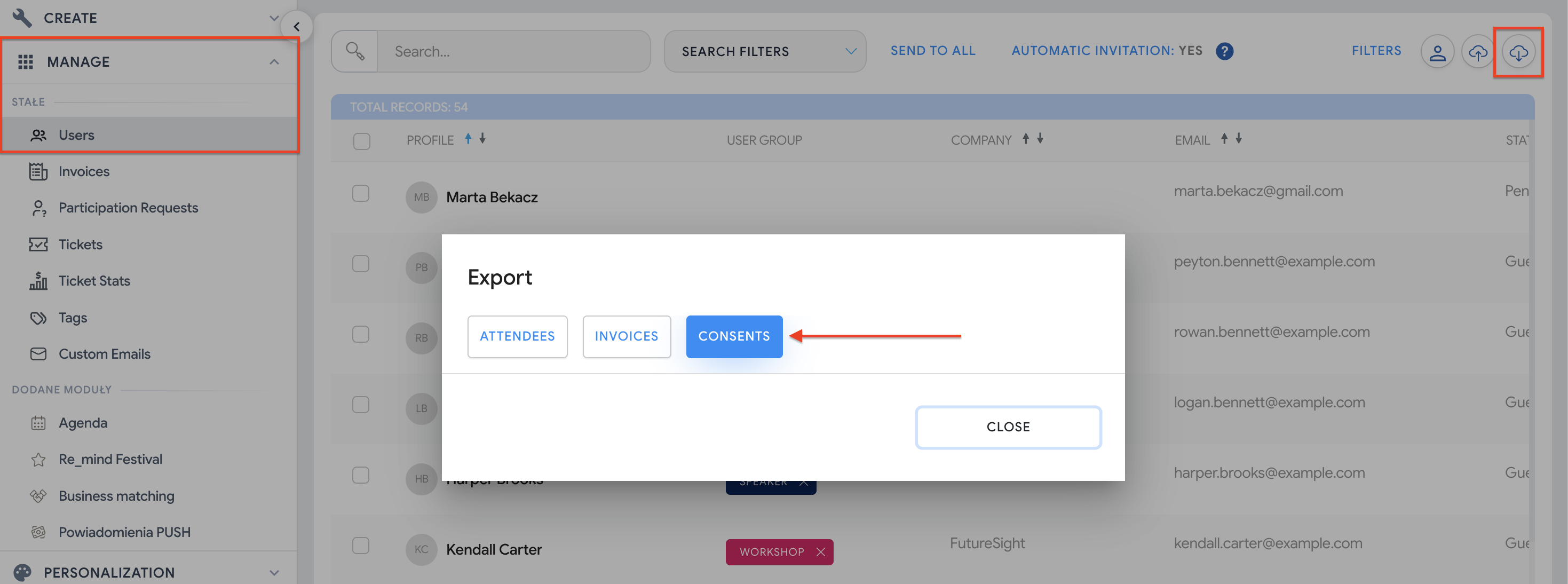Tick the checkbox for Kendall Carter
The width and height of the screenshot is (1568, 584).
point(361,546)
